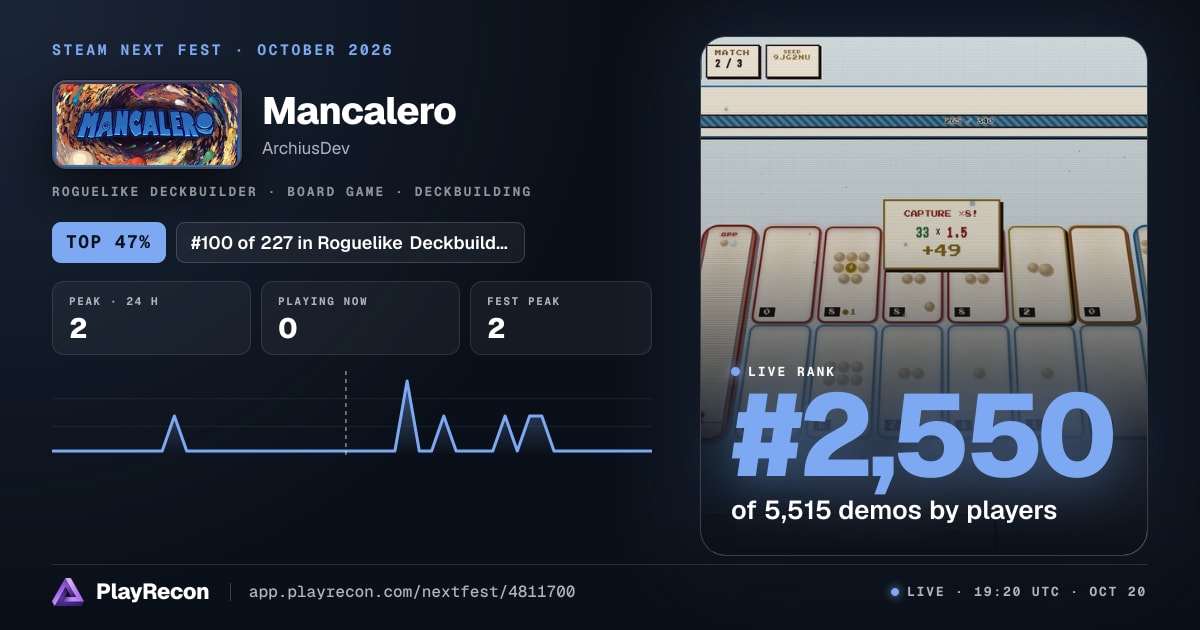Click the tallest peak in the player chart

coord(407,383)
